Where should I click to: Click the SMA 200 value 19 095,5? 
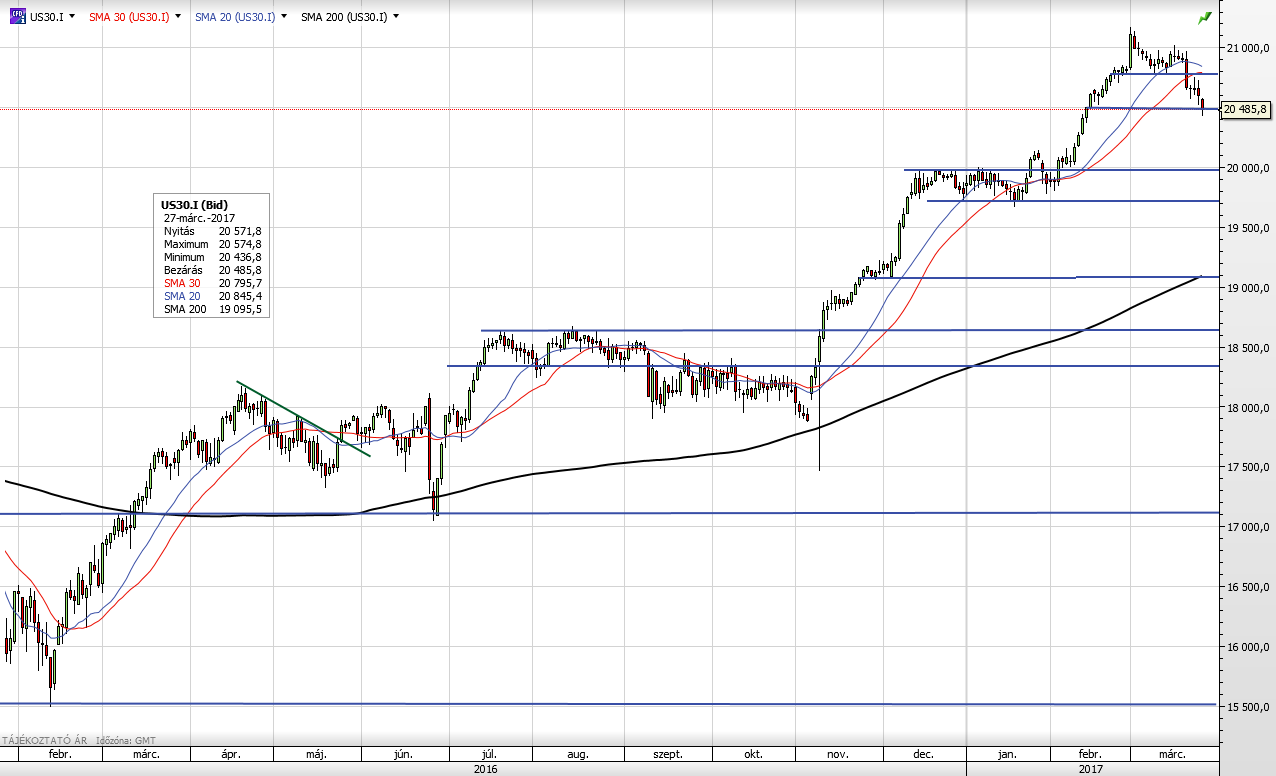241,310
